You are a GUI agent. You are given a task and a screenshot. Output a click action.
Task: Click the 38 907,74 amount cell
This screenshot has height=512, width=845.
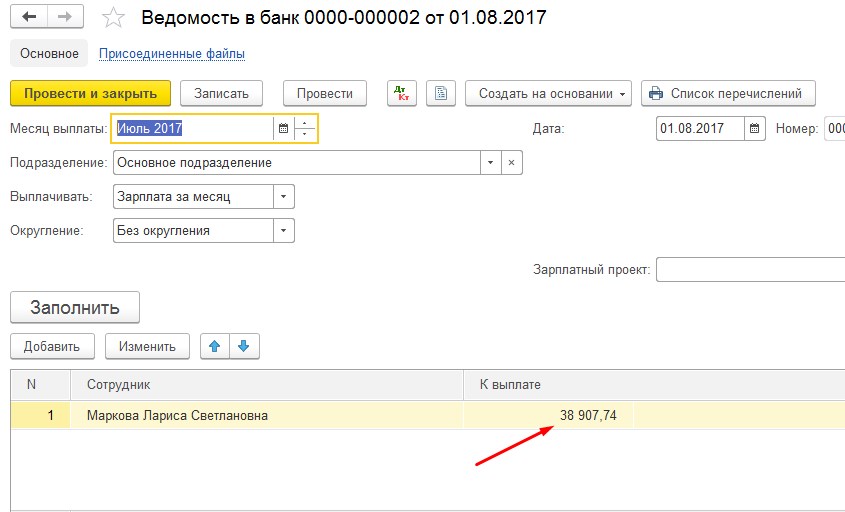(x=548, y=416)
